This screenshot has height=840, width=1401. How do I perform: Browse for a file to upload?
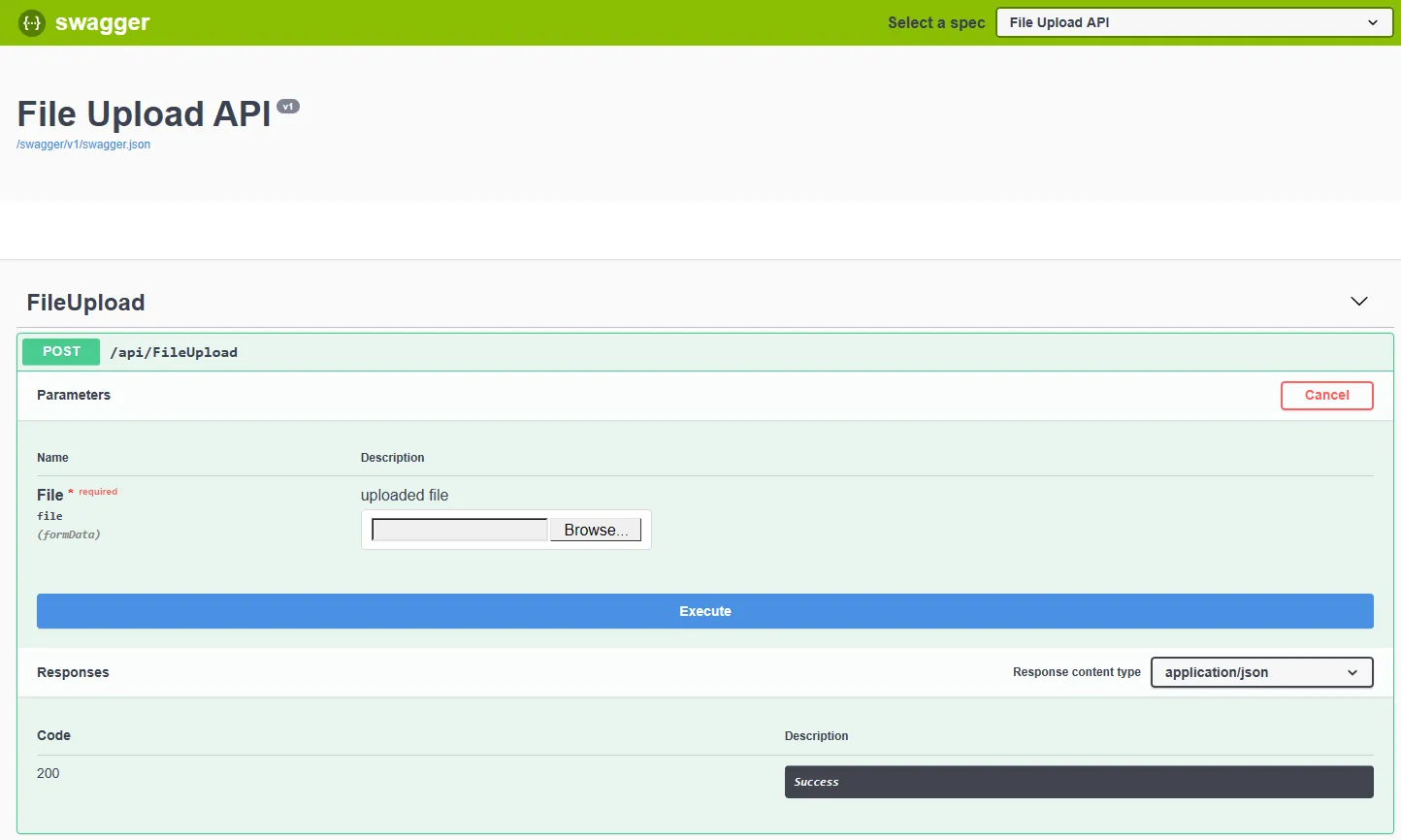coord(596,530)
